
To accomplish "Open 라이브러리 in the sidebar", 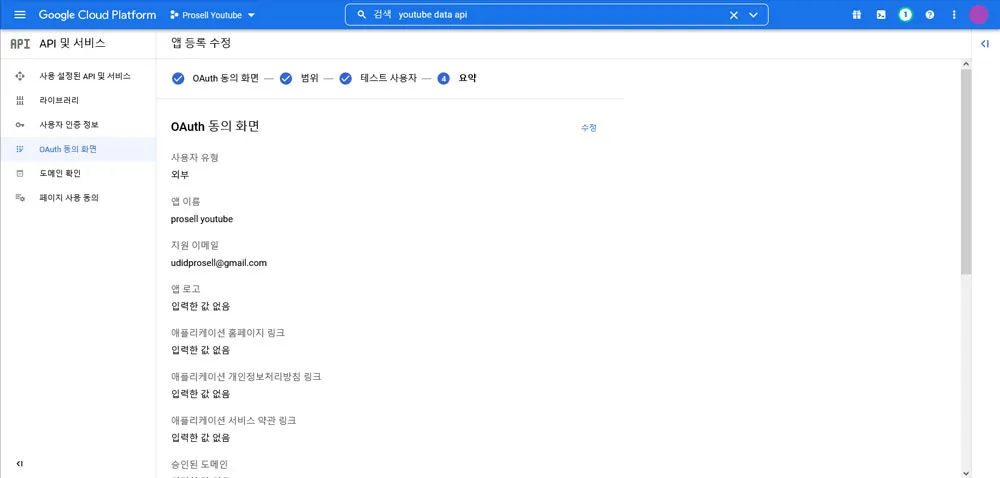I will click(59, 100).
